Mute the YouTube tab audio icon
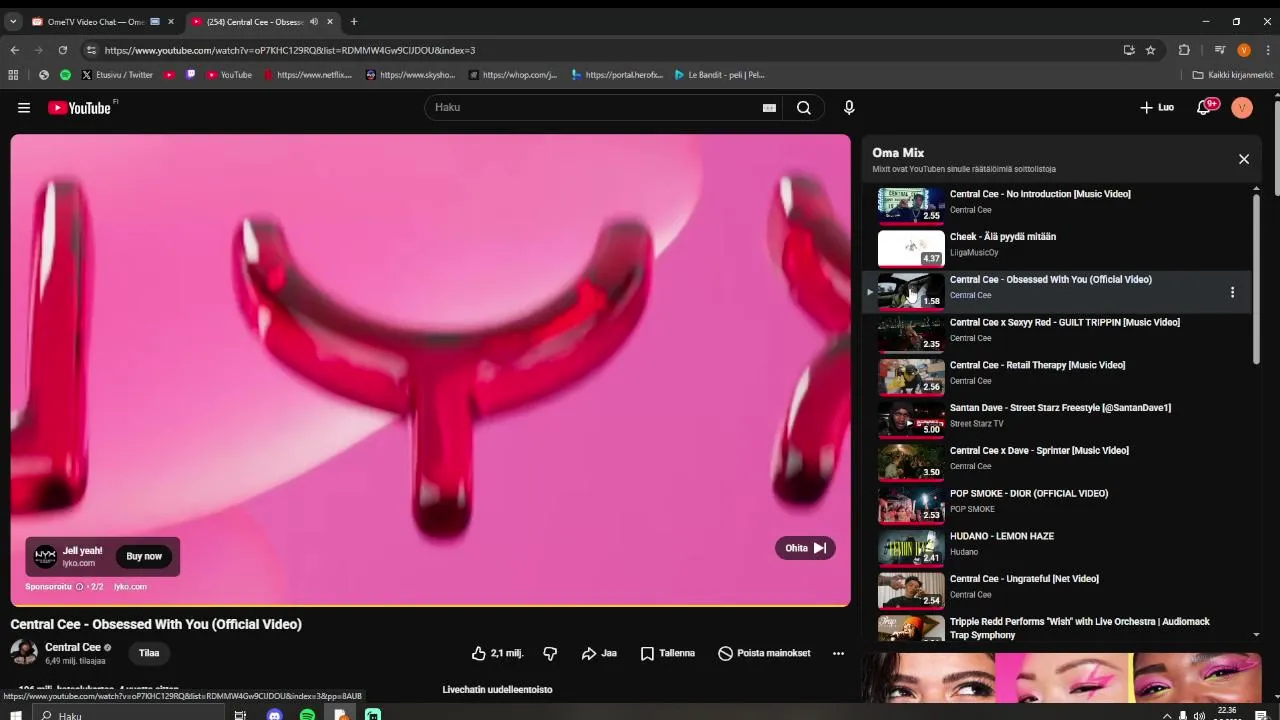 pyautogui.click(x=313, y=22)
